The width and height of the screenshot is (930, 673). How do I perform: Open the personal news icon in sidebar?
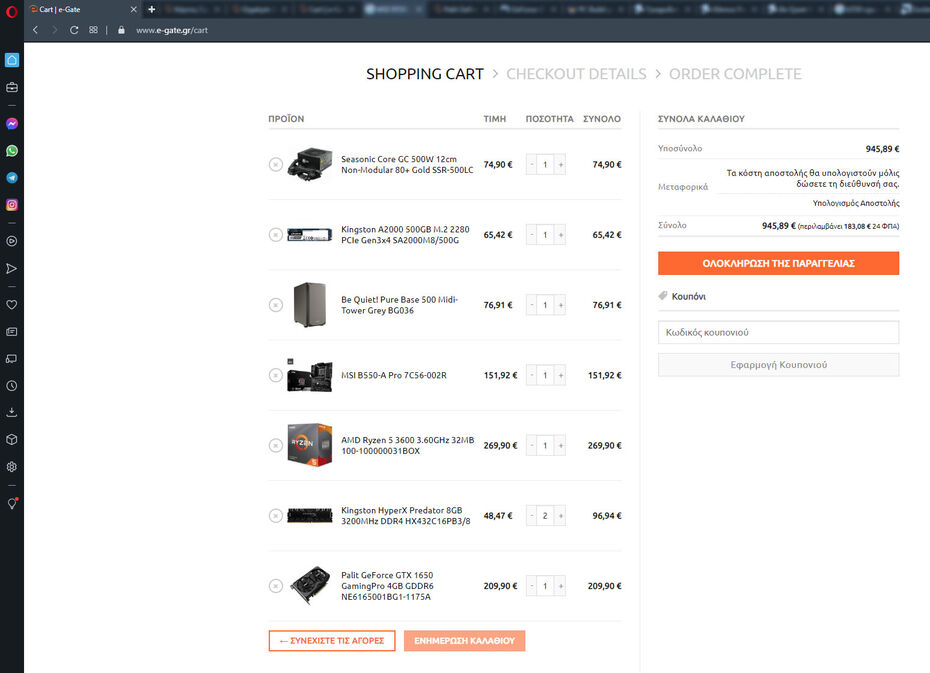point(12,332)
